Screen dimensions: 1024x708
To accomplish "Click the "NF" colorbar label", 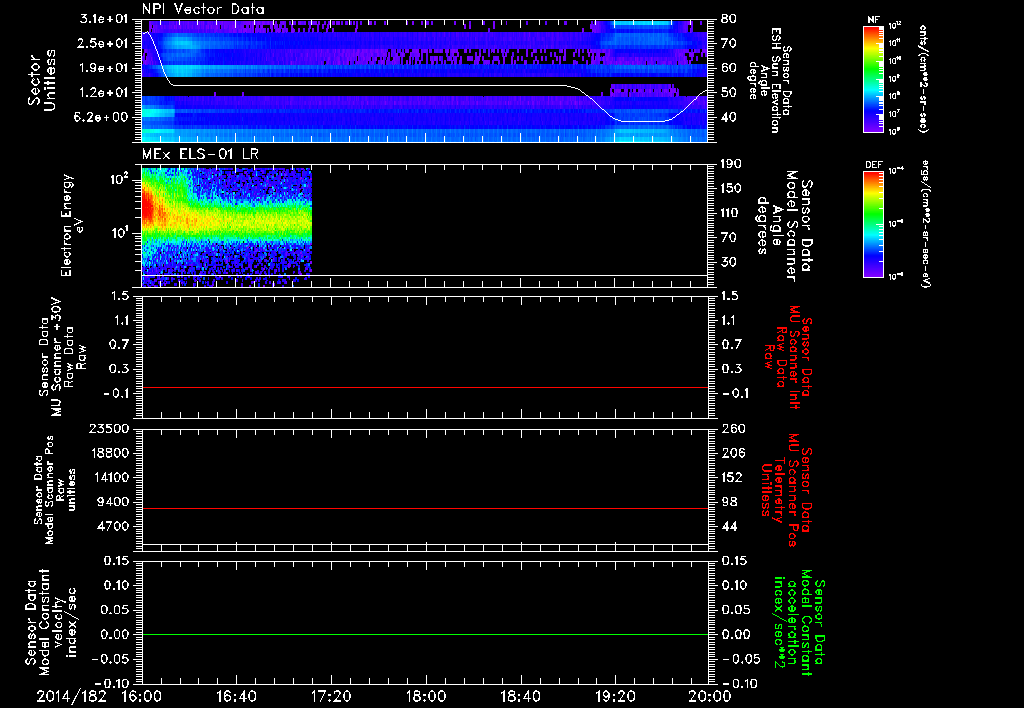I will click(873, 20).
